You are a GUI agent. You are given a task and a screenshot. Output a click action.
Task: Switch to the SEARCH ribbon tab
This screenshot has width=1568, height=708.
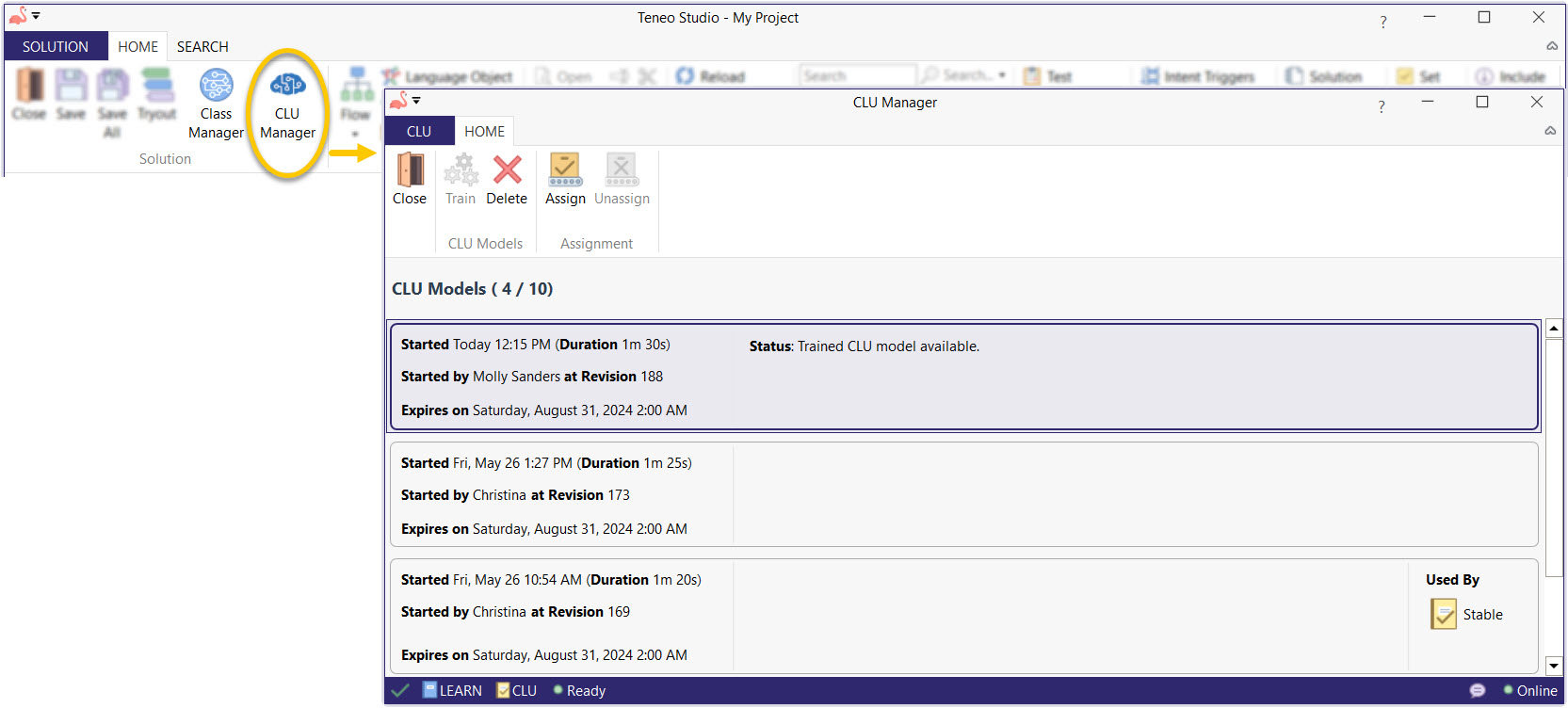[202, 47]
